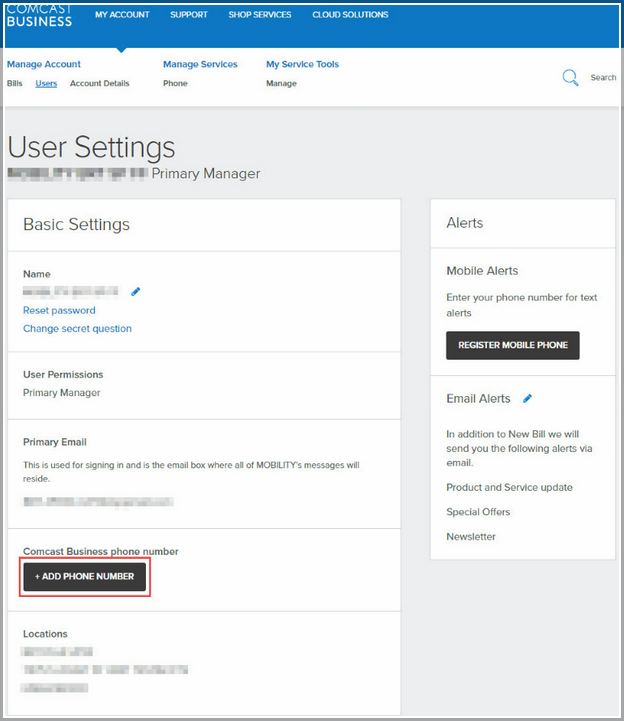
Task: Click the Basic Settings heading
Action: [x=76, y=224]
